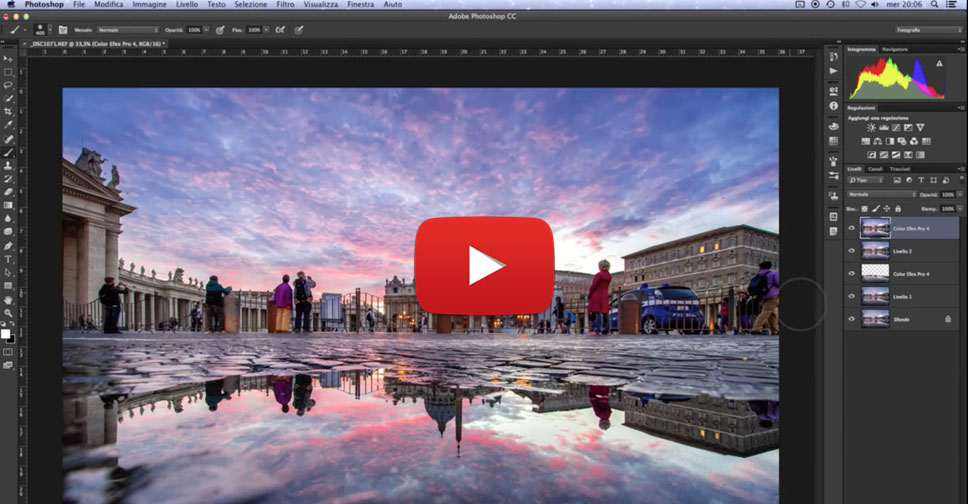Viewport: 968px width, 504px height.
Task: Select the Healing Brush tool
Action: pyautogui.click(x=8, y=139)
